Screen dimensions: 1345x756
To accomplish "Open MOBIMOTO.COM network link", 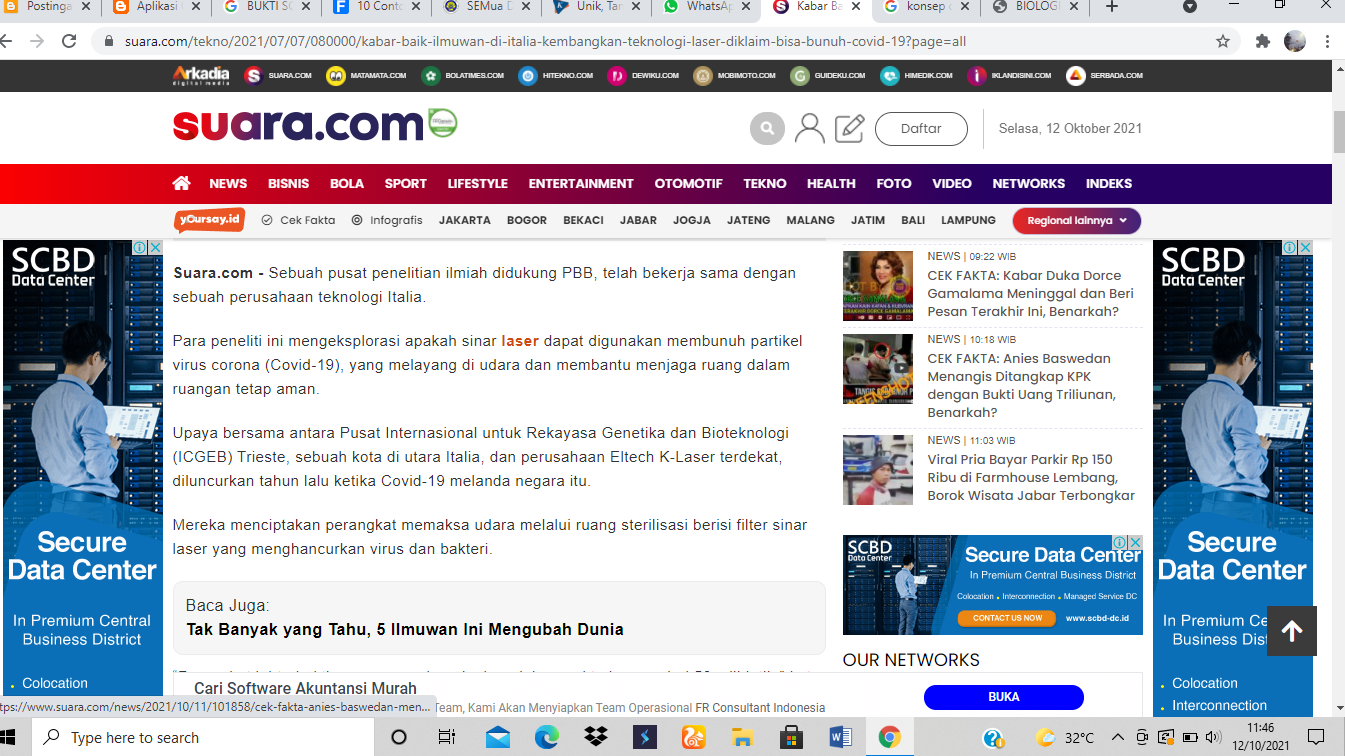I will pos(734,75).
